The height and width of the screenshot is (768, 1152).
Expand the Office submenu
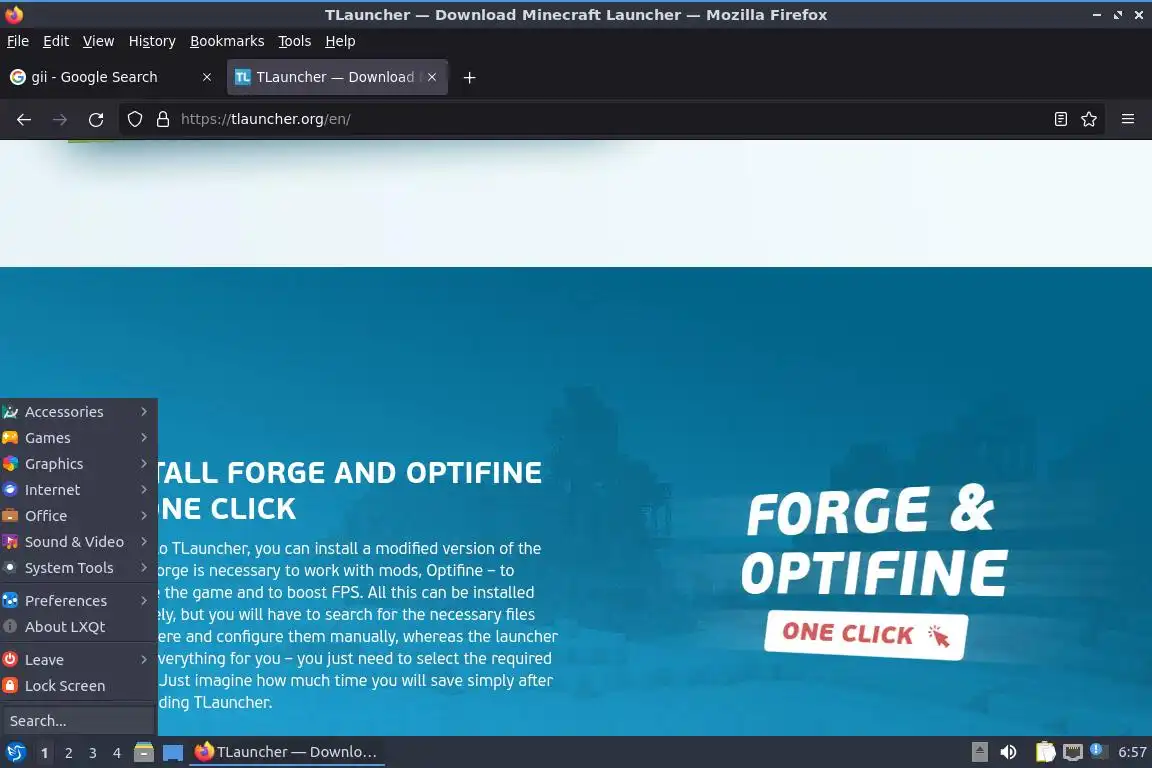pos(78,516)
